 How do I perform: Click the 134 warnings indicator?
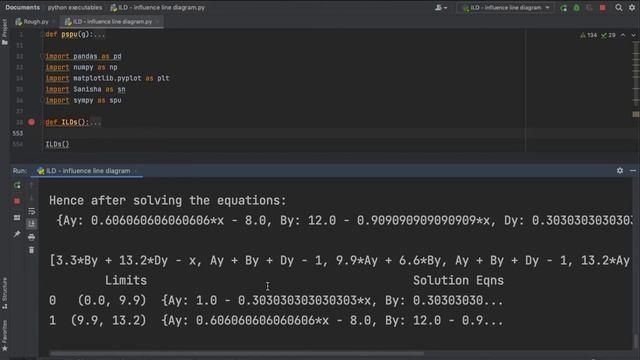pyautogui.click(x=589, y=35)
